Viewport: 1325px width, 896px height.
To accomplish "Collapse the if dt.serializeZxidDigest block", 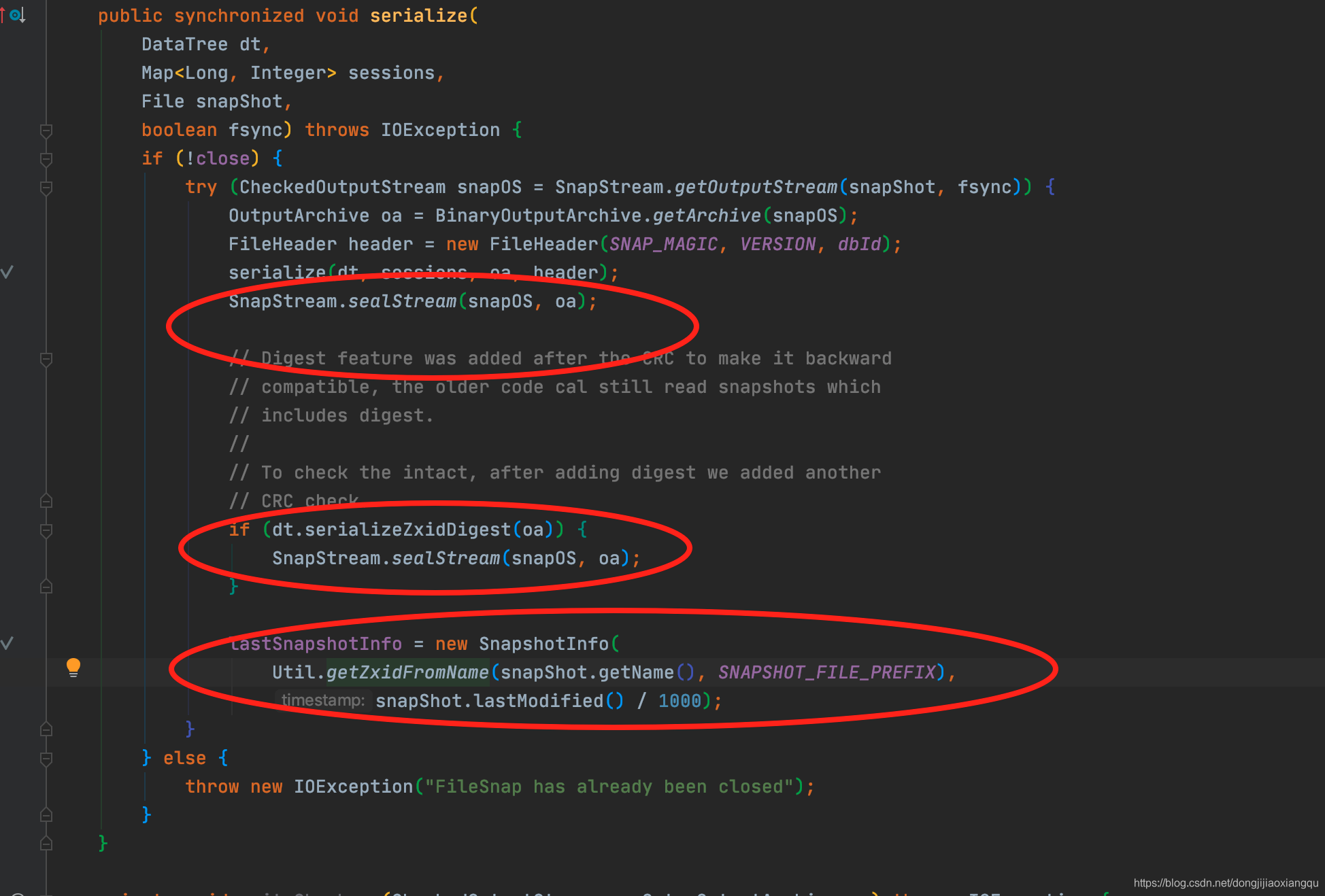I will [46, 530].
